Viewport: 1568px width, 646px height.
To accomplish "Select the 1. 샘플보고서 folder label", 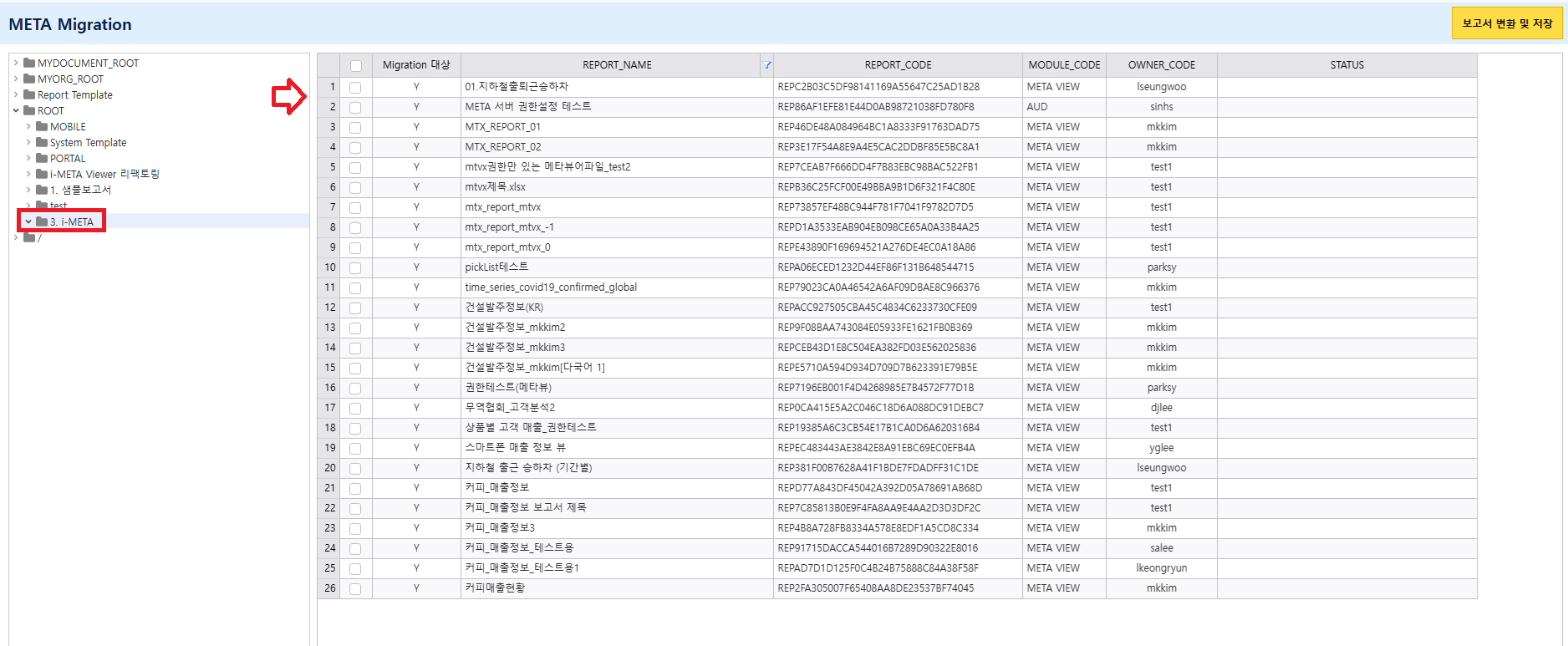I will (x=80, y=190).
